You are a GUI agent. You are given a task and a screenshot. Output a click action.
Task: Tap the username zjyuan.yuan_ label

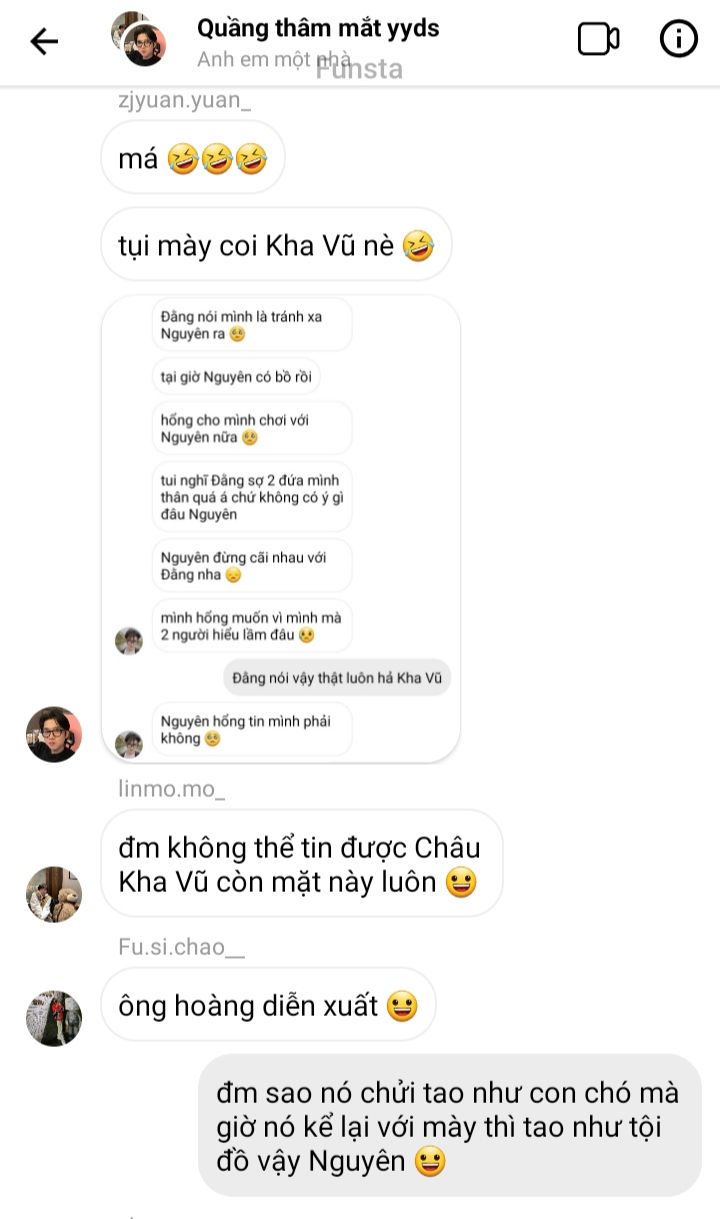(185, 101)
